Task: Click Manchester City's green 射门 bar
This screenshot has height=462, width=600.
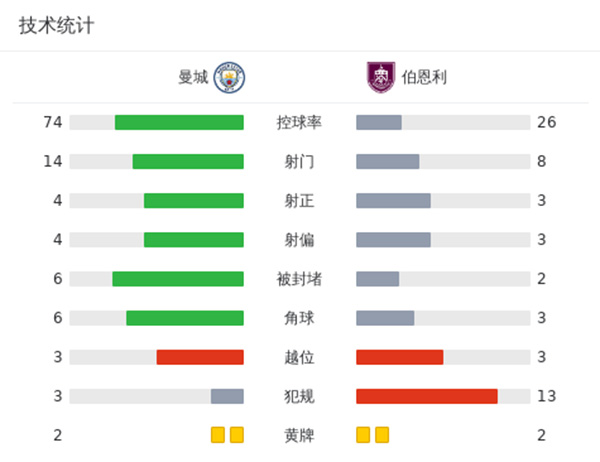Action: pos(188,161)
